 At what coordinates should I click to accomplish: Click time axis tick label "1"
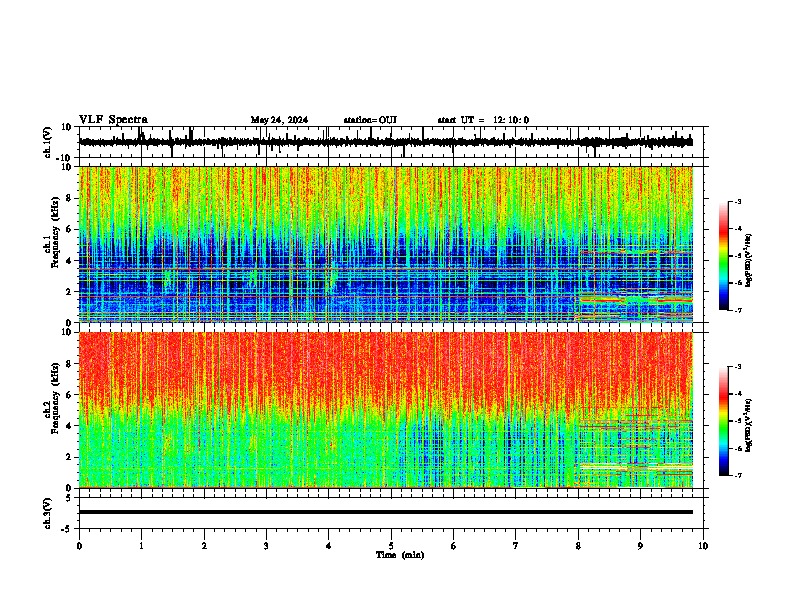coord(141,546)
